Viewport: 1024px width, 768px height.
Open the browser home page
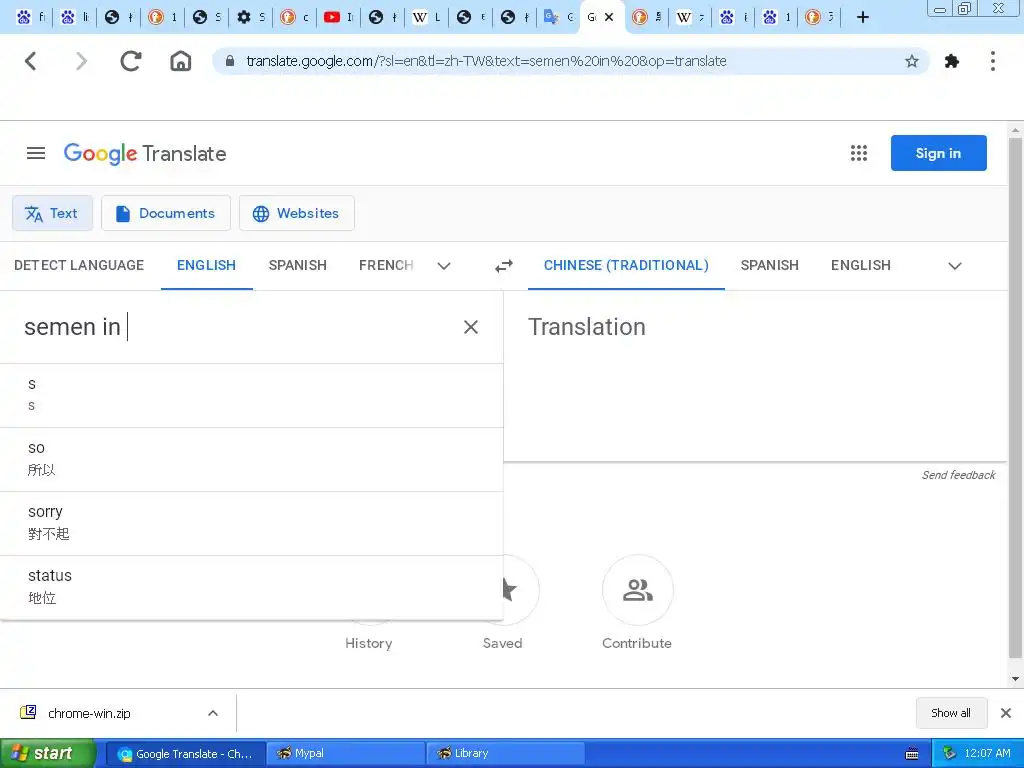[x=181, y=61]
